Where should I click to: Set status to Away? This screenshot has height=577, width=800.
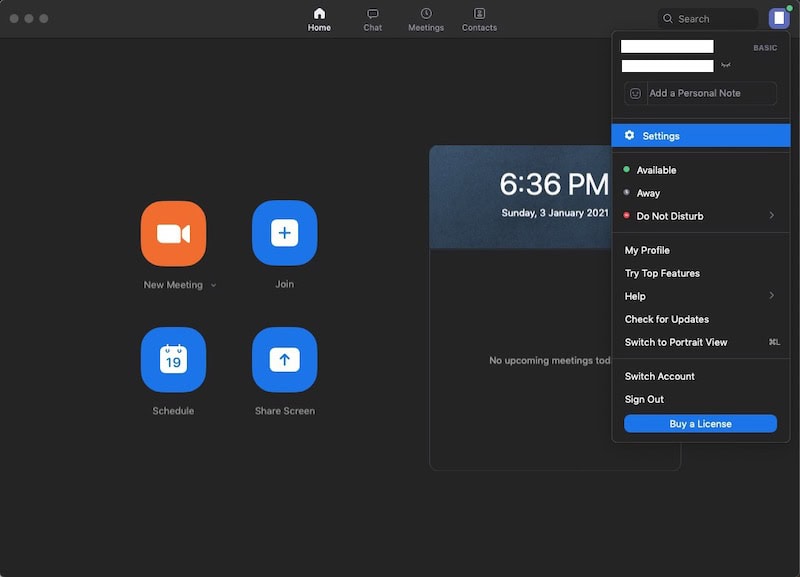coord(648,193)
